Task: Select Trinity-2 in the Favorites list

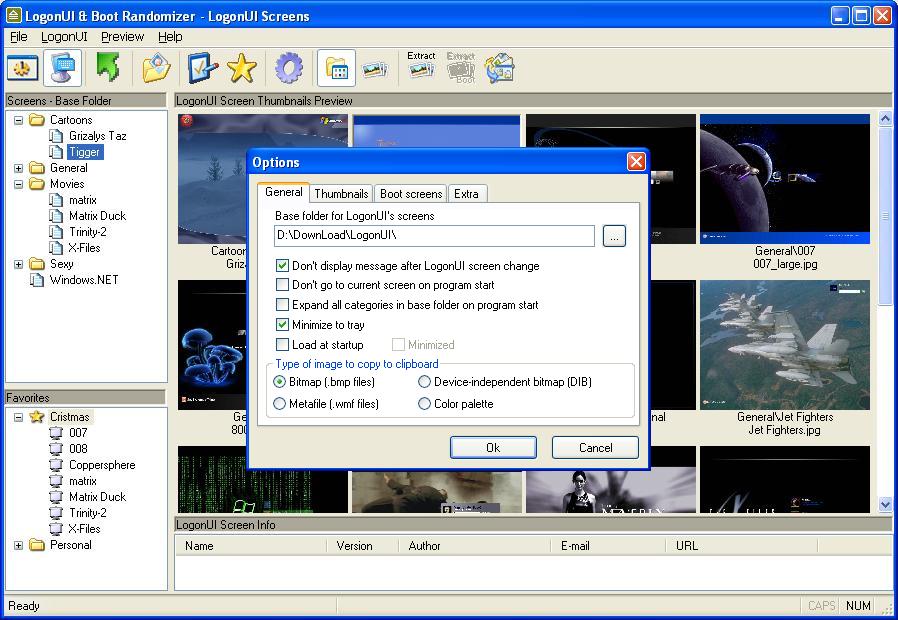Action: pos(88,513)
